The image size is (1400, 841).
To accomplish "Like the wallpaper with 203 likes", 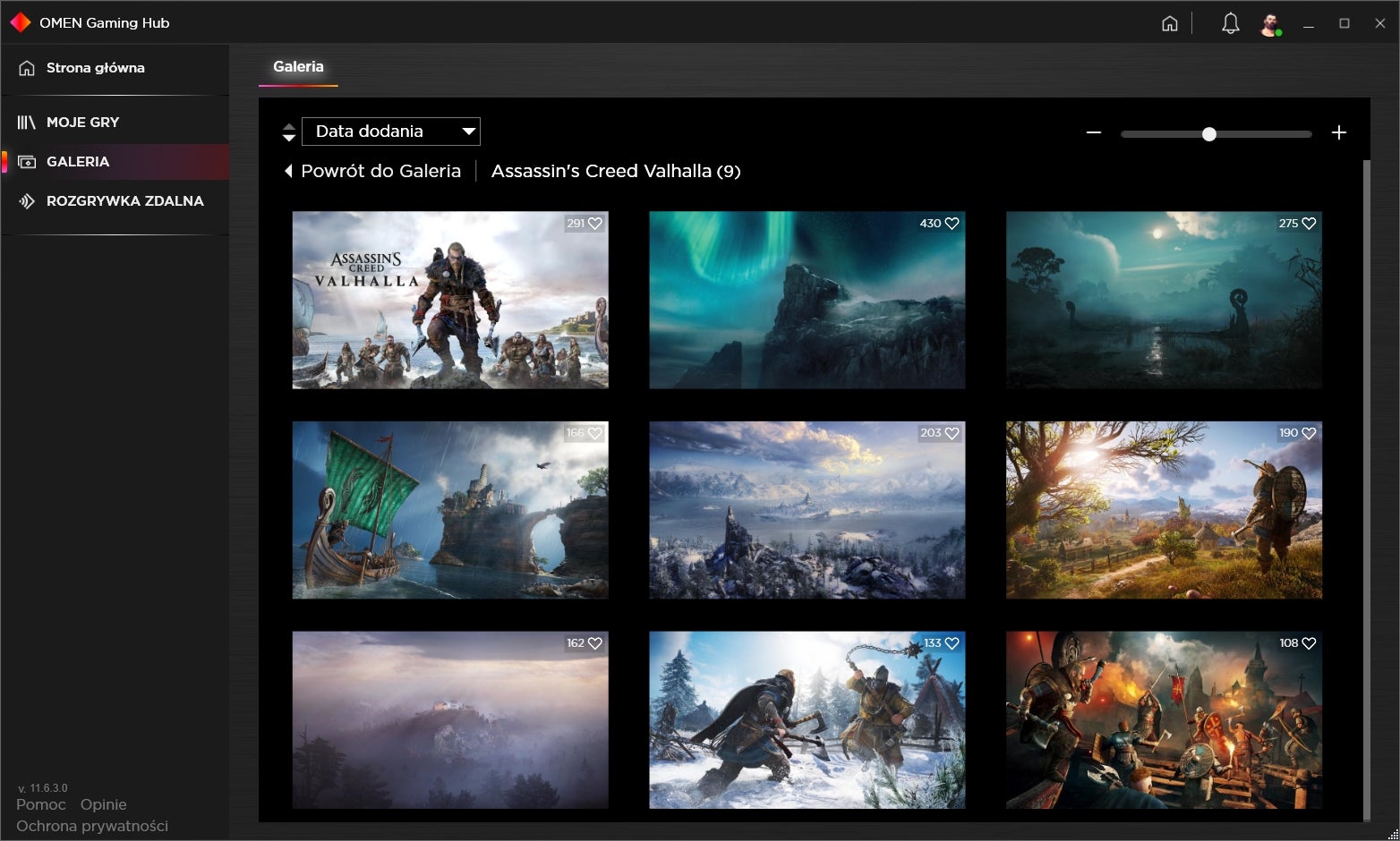I will click(952, 433).
